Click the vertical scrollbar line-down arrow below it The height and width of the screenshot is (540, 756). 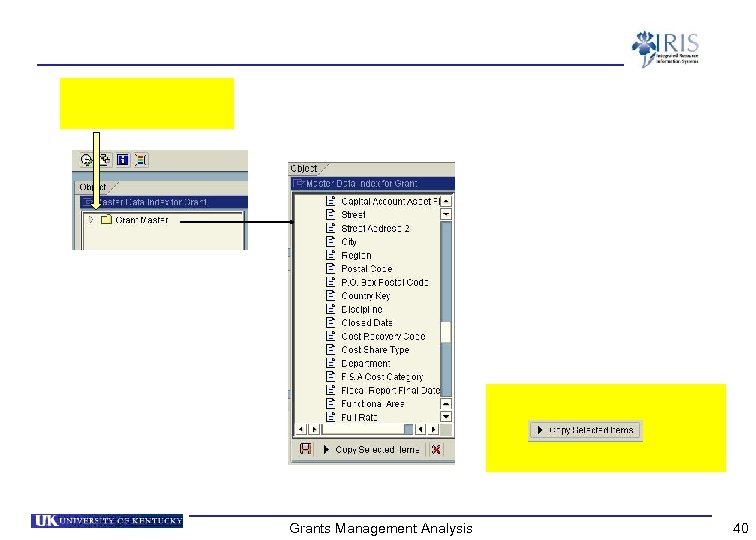[446, 214]
